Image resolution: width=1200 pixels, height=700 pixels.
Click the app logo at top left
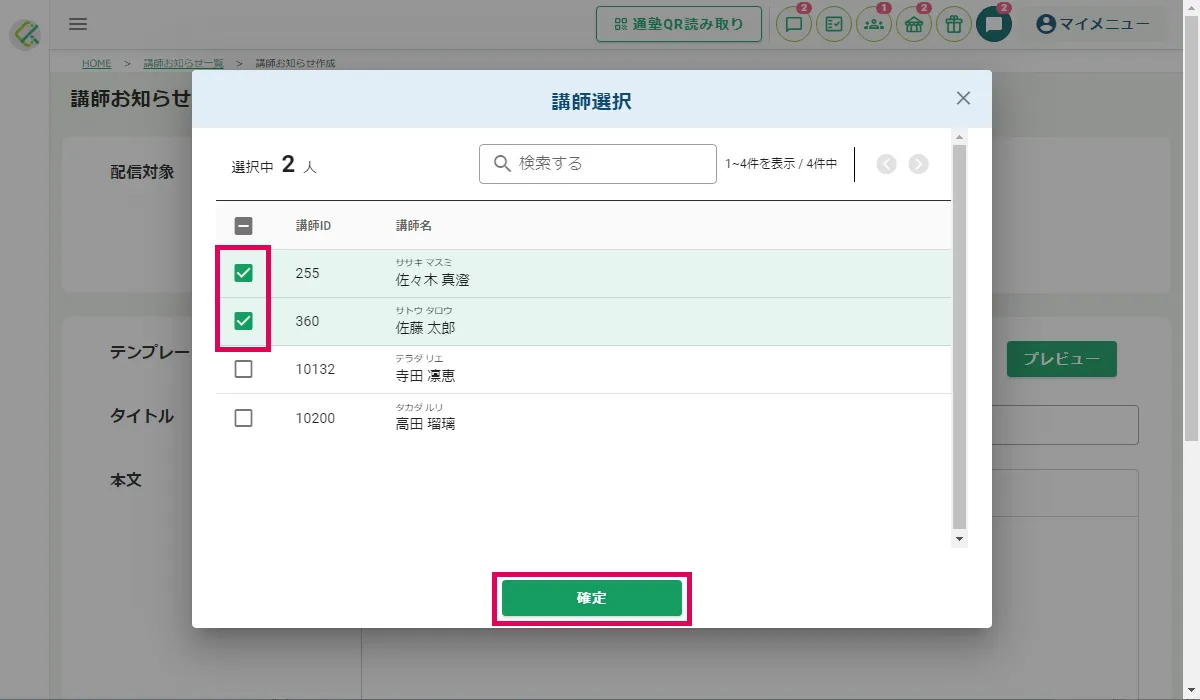coord(25,33)
